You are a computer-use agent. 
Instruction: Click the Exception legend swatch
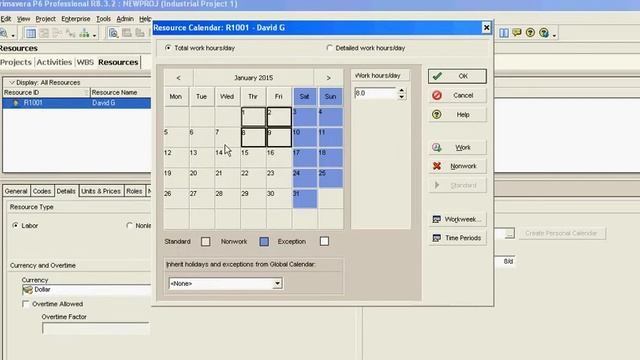324,241
